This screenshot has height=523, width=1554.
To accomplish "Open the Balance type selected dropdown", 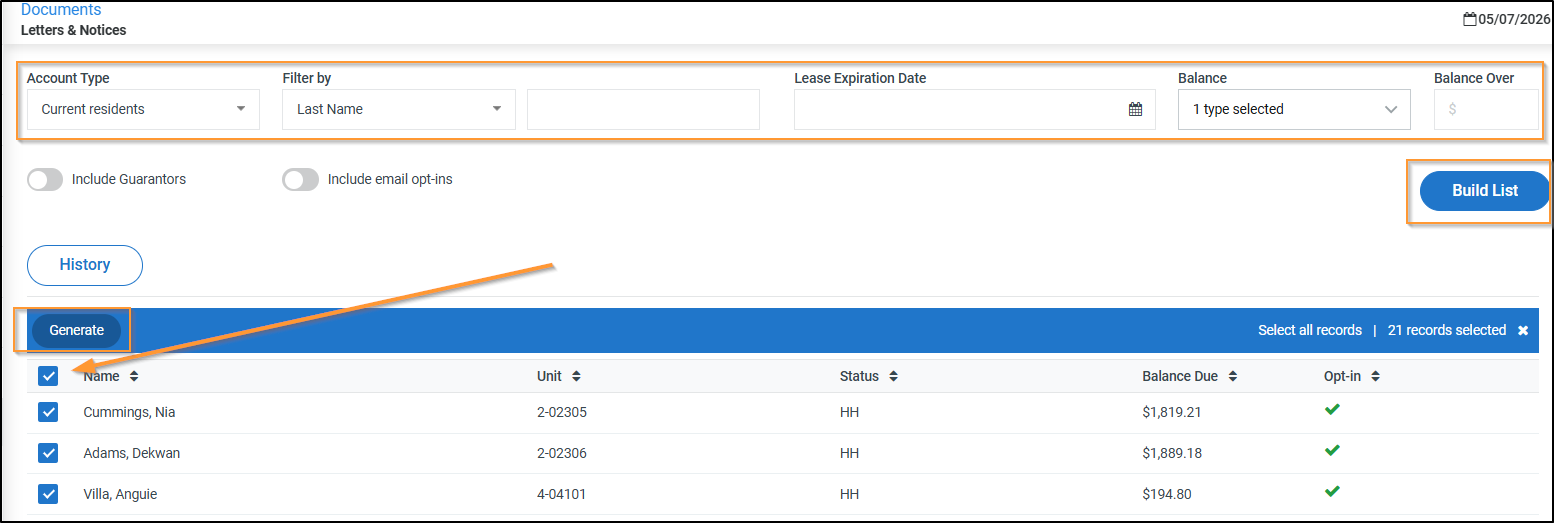I will click(x=1294, y=109).
